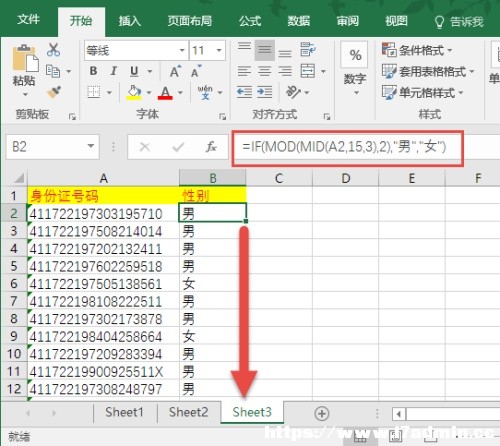Click the add new sheet plus button
This screenshot has width=500, height=446.
[322, 413]
